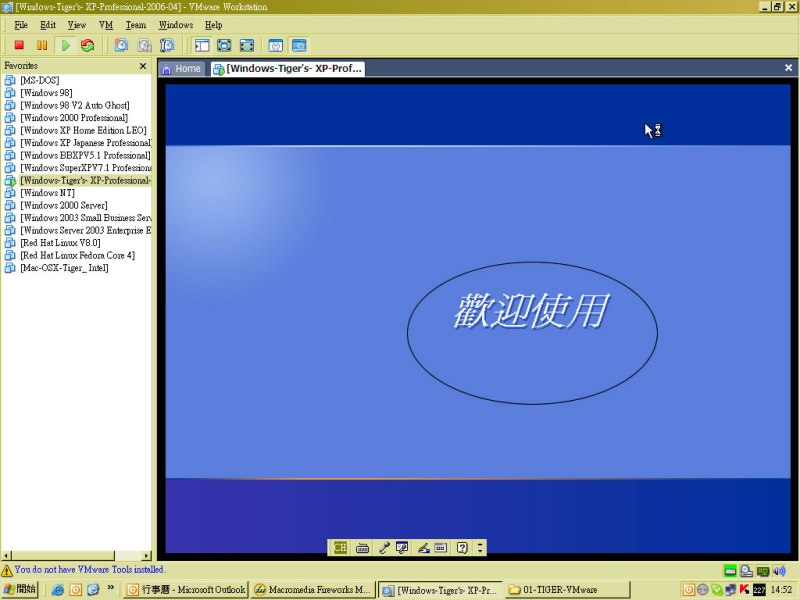Viewport: 800px width, 600px height.
Task: Click the VMware sound status icon
Action: [x=779, y=570]
